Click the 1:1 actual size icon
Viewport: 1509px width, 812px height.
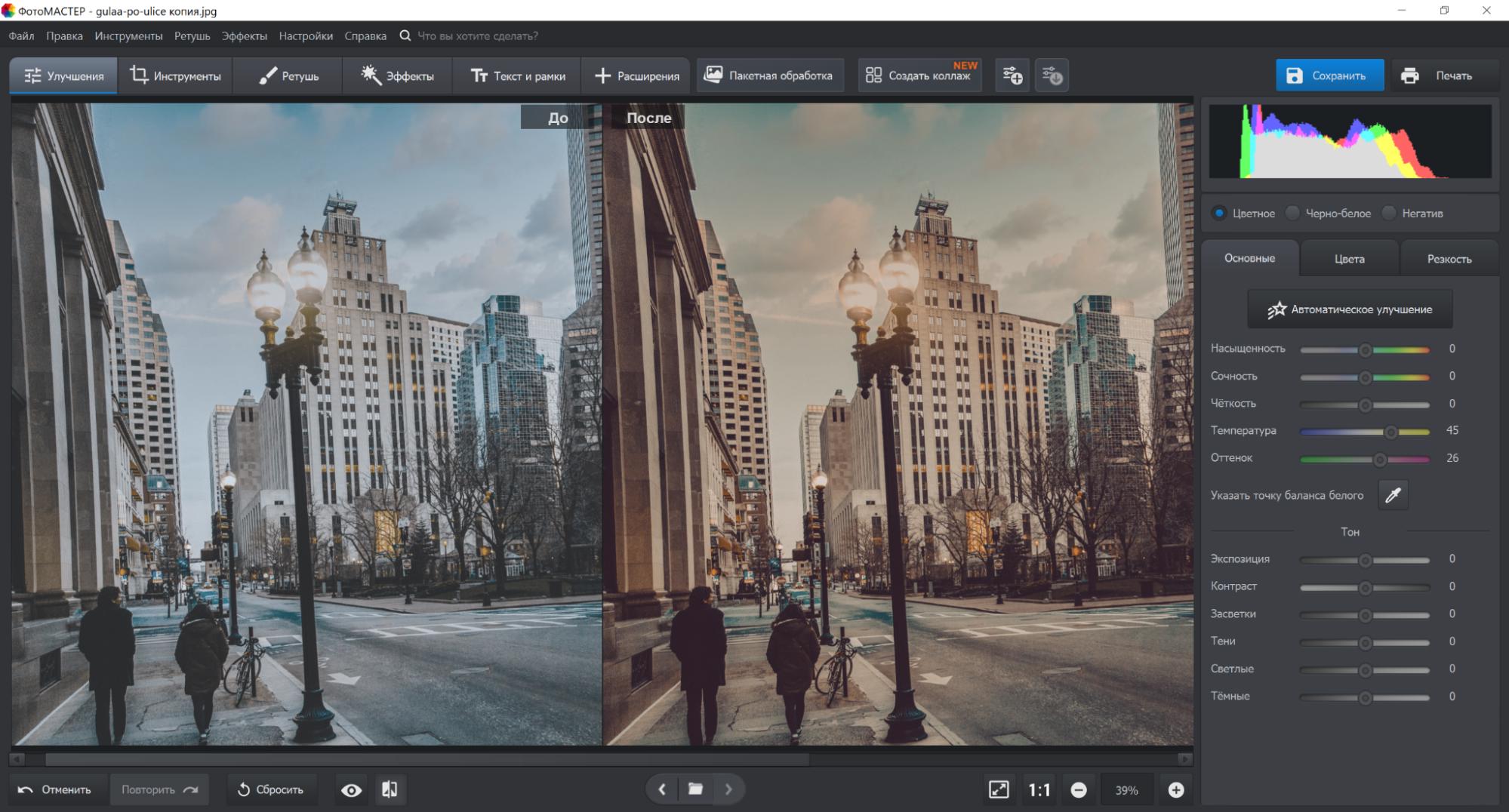click(1039, 789)
